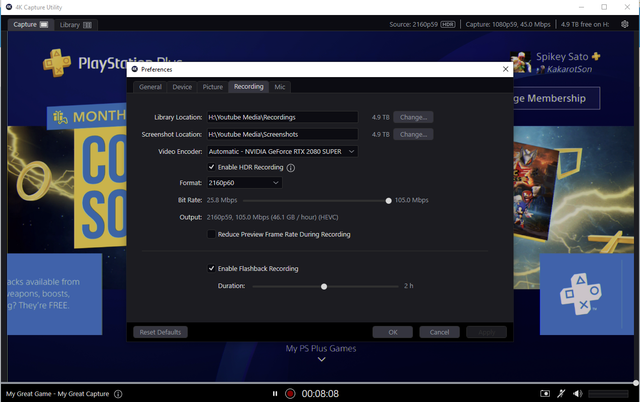
Task: Click the game cover art thumbnail in preview
Action: 534,191
